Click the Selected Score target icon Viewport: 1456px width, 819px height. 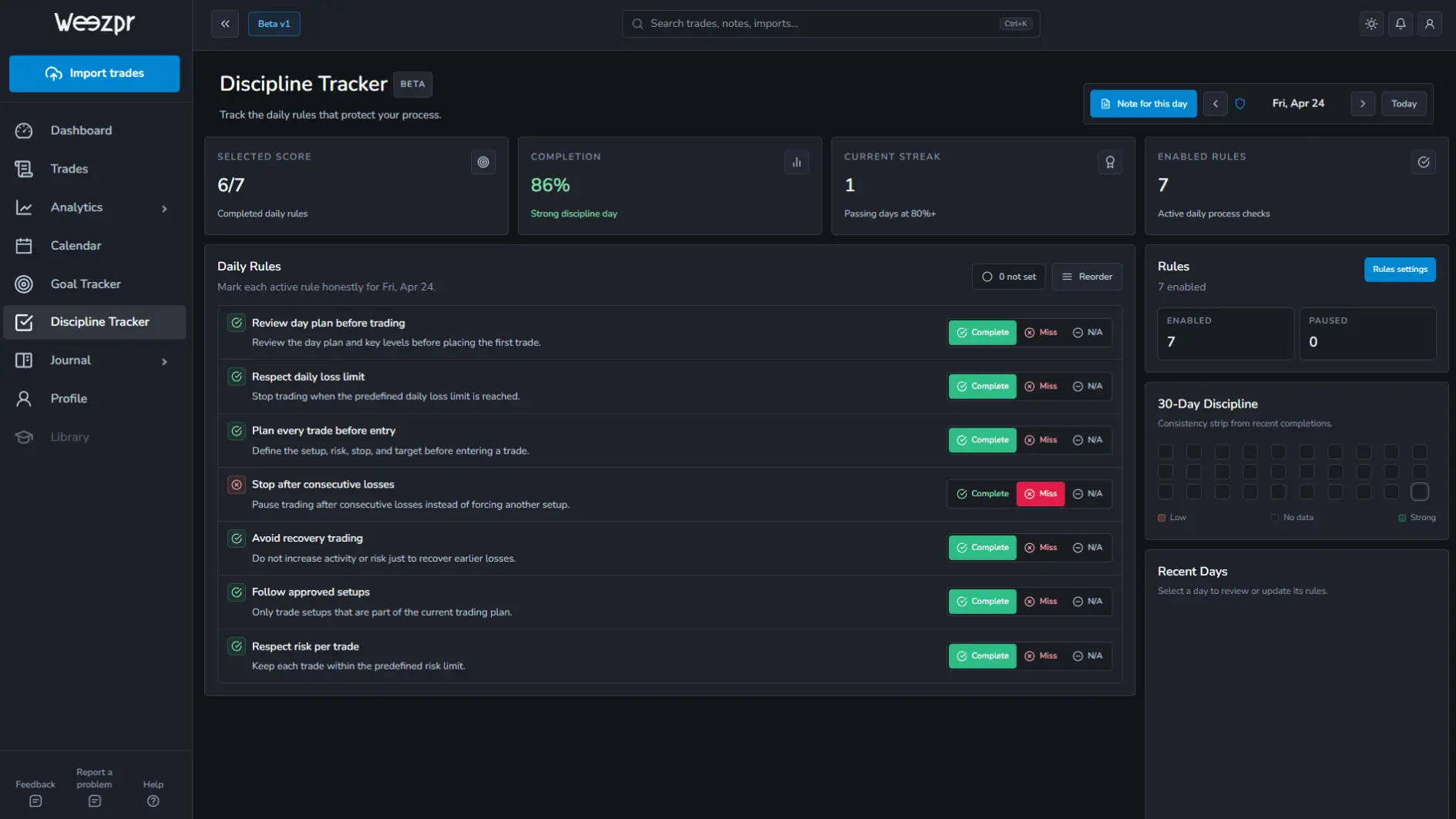[x=483, y=162]
